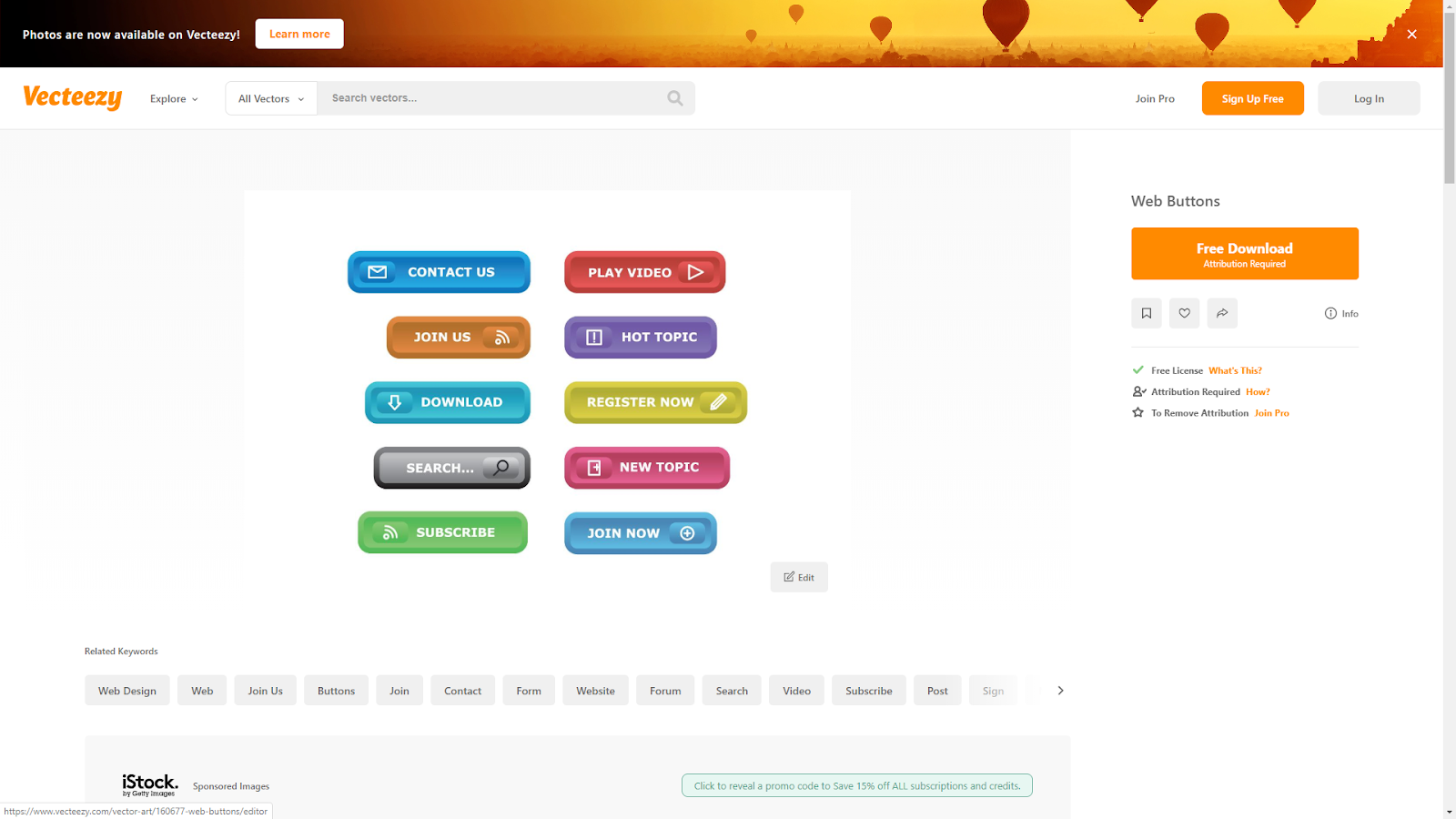The image size is (1456, 819).
Task: Select the Buttons related keyword
Action: pos(336,690)
